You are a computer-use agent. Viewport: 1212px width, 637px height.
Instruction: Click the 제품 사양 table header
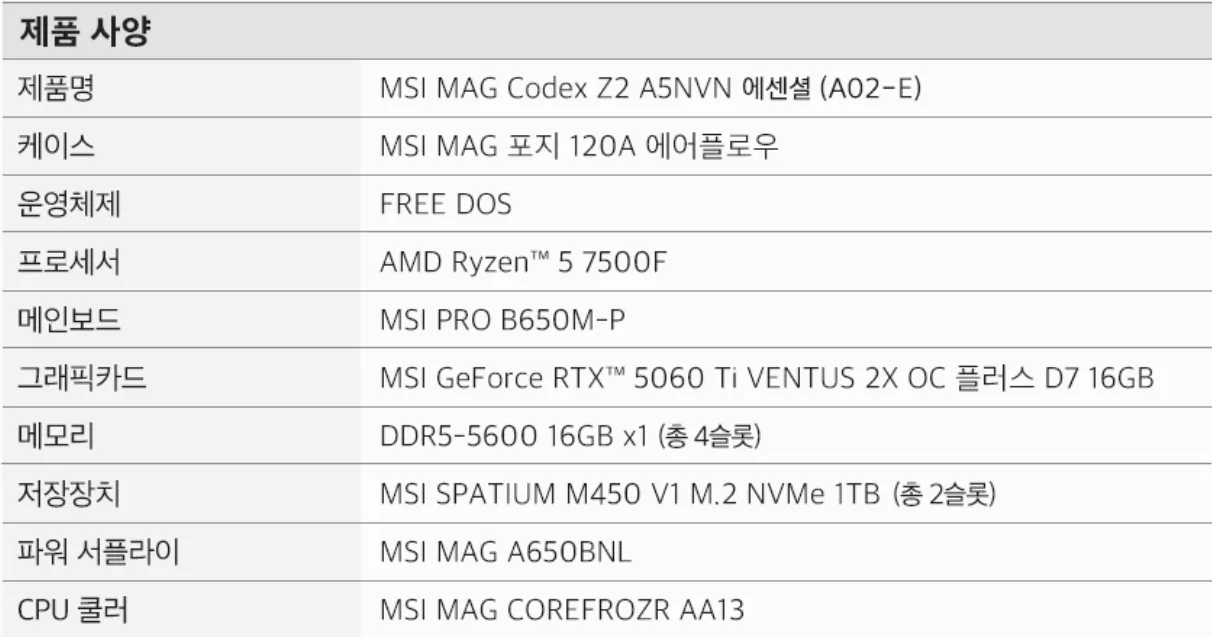coord(84,34)
